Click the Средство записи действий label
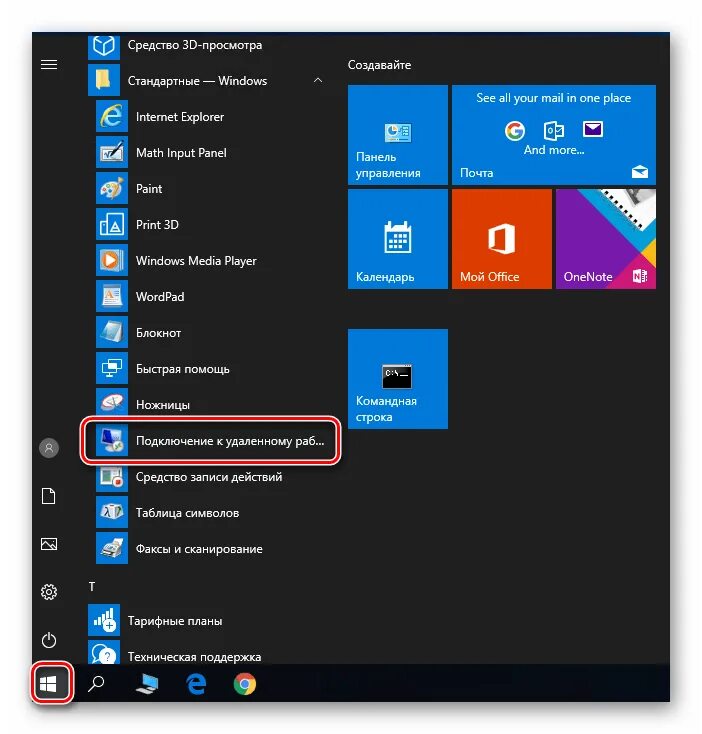Screen dimensions: 702x734 tap(209, 477)
